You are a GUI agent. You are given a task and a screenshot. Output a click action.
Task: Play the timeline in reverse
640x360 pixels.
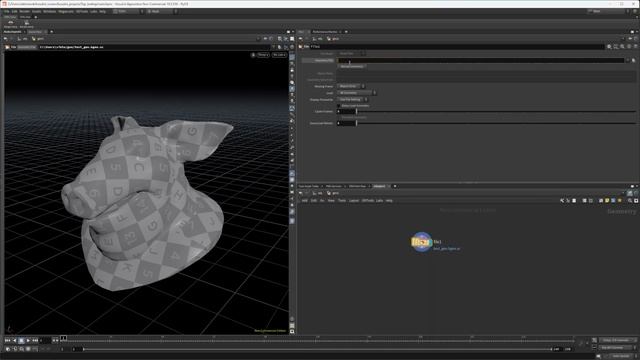[15, 340]
